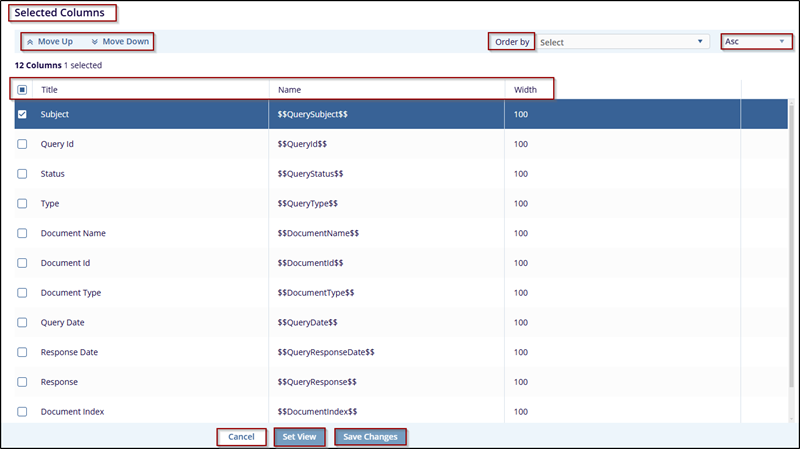Click the Move Up double-chevron icon
Image resolution: width=800 pixels, height=449 pixels.
[x=30, y=42]
